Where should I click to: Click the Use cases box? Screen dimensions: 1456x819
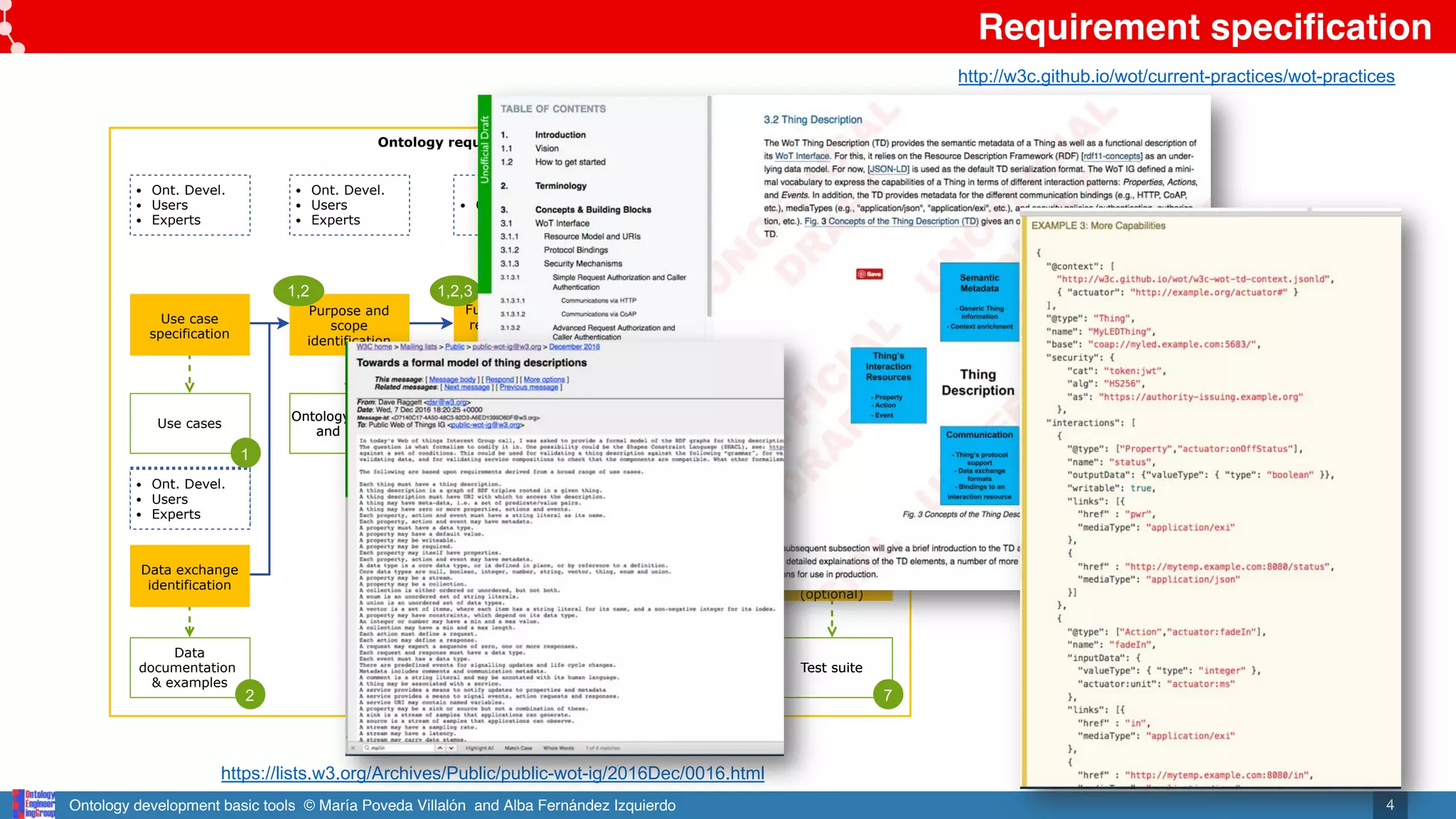(x=190, y=424)
